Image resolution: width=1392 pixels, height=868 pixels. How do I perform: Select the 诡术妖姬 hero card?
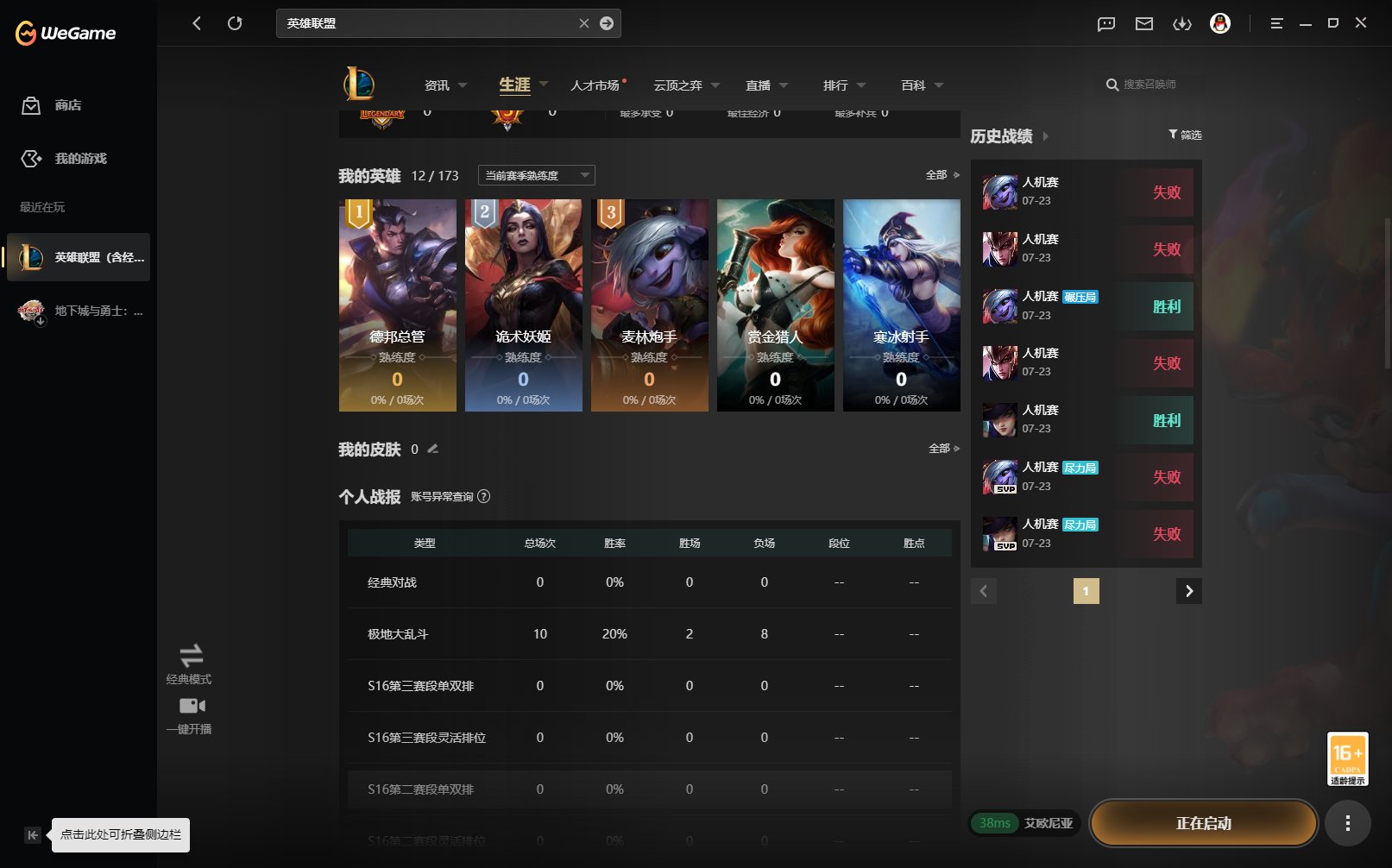tap(524, 305)
